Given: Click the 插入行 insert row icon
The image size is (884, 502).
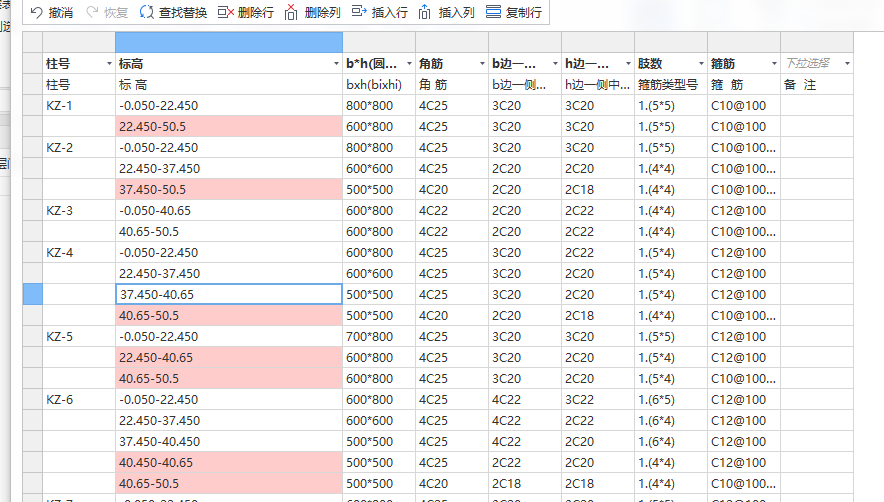Looking at the screenshot, I should [359, 12].
